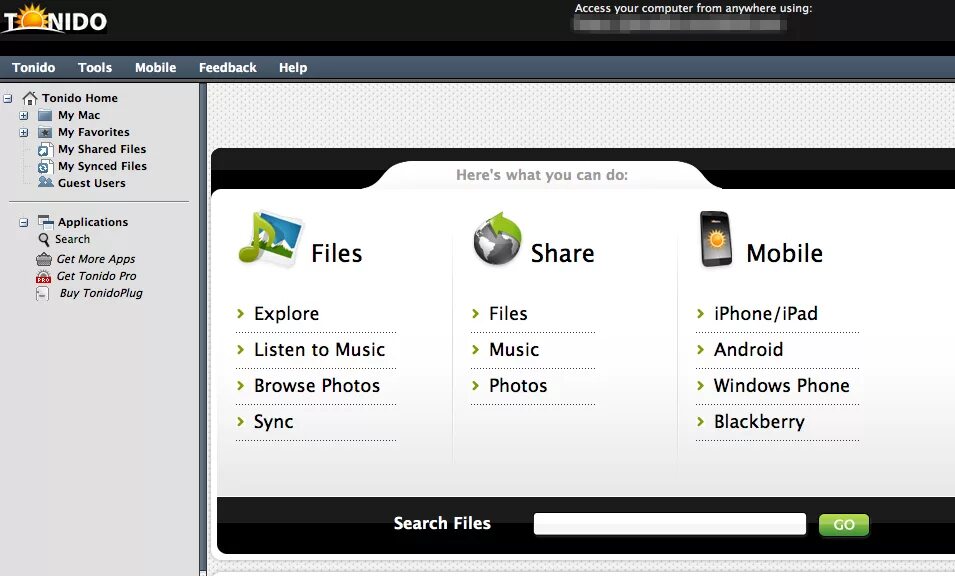Click the Listen to Music link

[320, 349]
